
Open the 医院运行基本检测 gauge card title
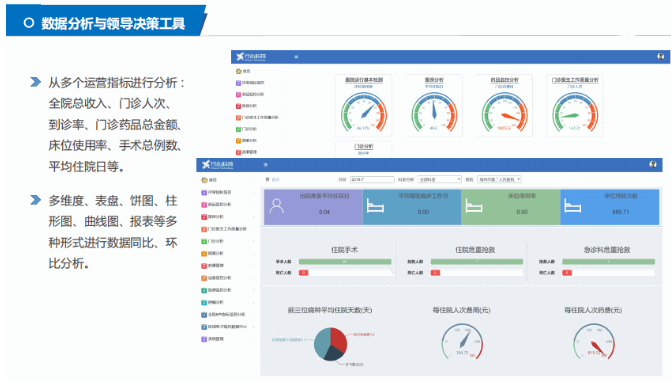(364, 80)
